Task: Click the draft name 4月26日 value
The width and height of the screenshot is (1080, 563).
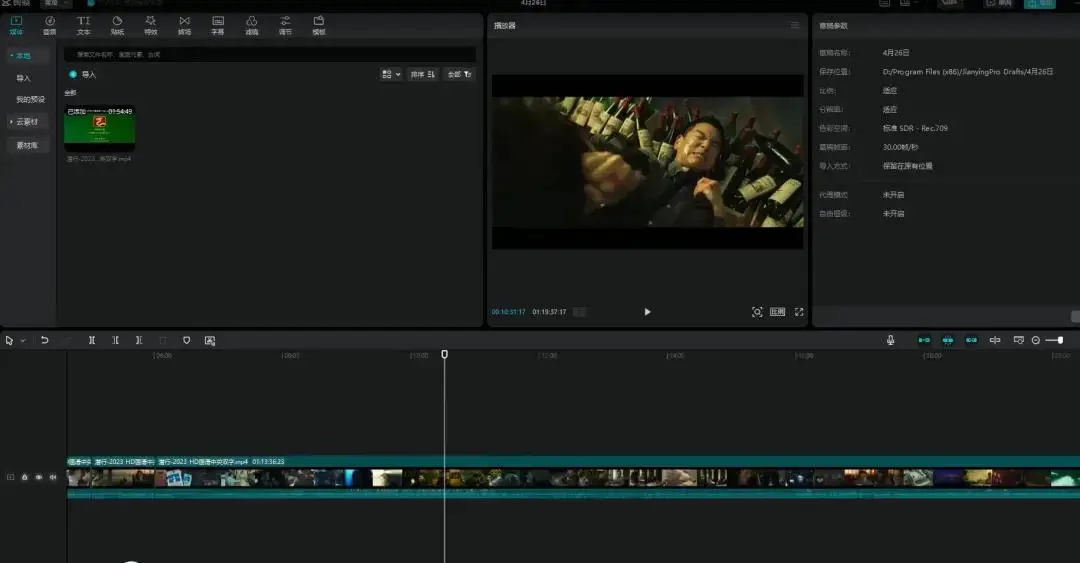Action: pos(896,52)
